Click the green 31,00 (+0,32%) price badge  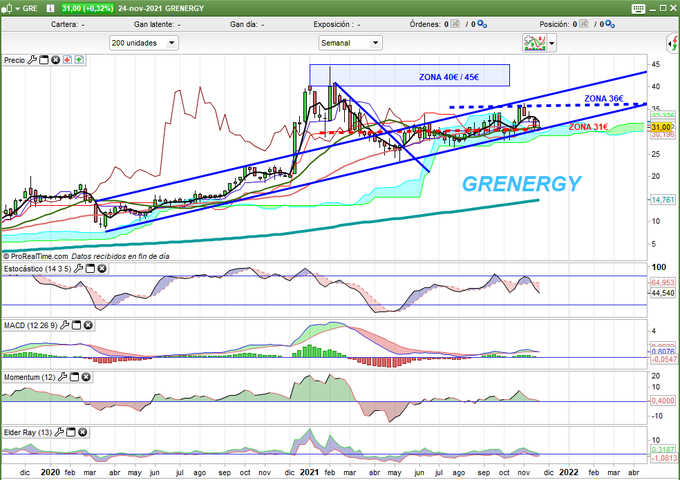[x=87, y=8]
